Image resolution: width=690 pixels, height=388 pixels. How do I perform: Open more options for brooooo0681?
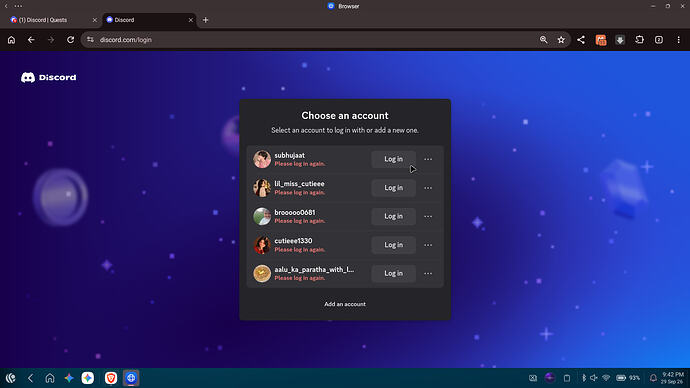coord(428,216)
